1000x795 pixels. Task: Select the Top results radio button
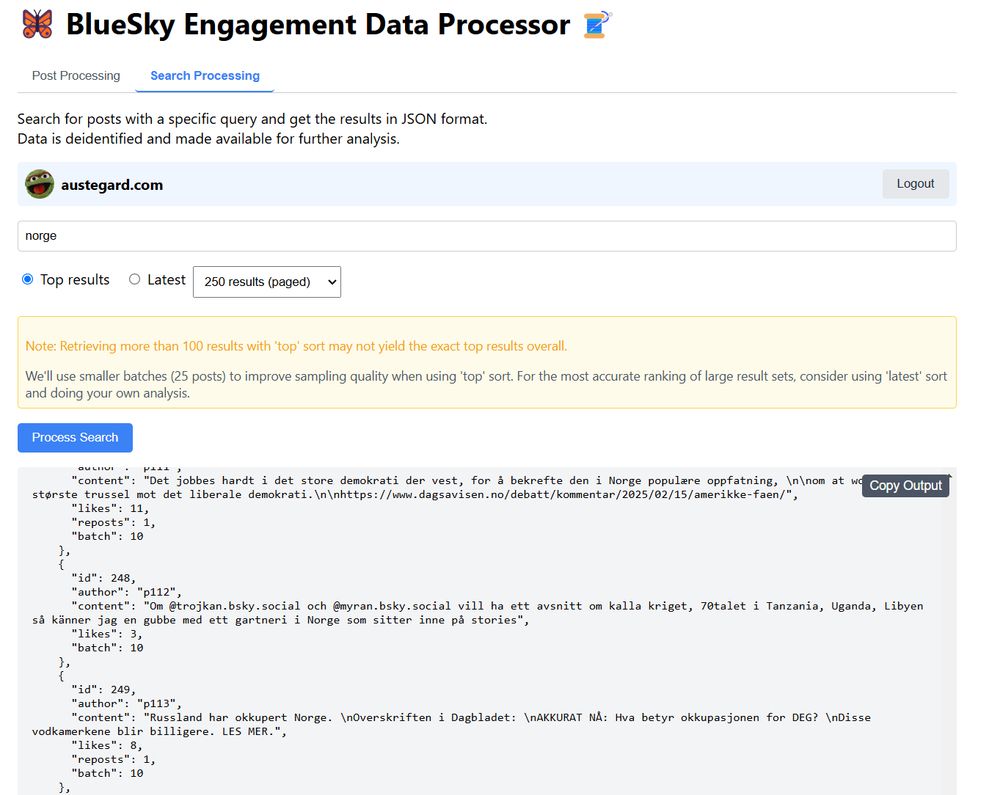pyautogui.click(x=27, y=279)
